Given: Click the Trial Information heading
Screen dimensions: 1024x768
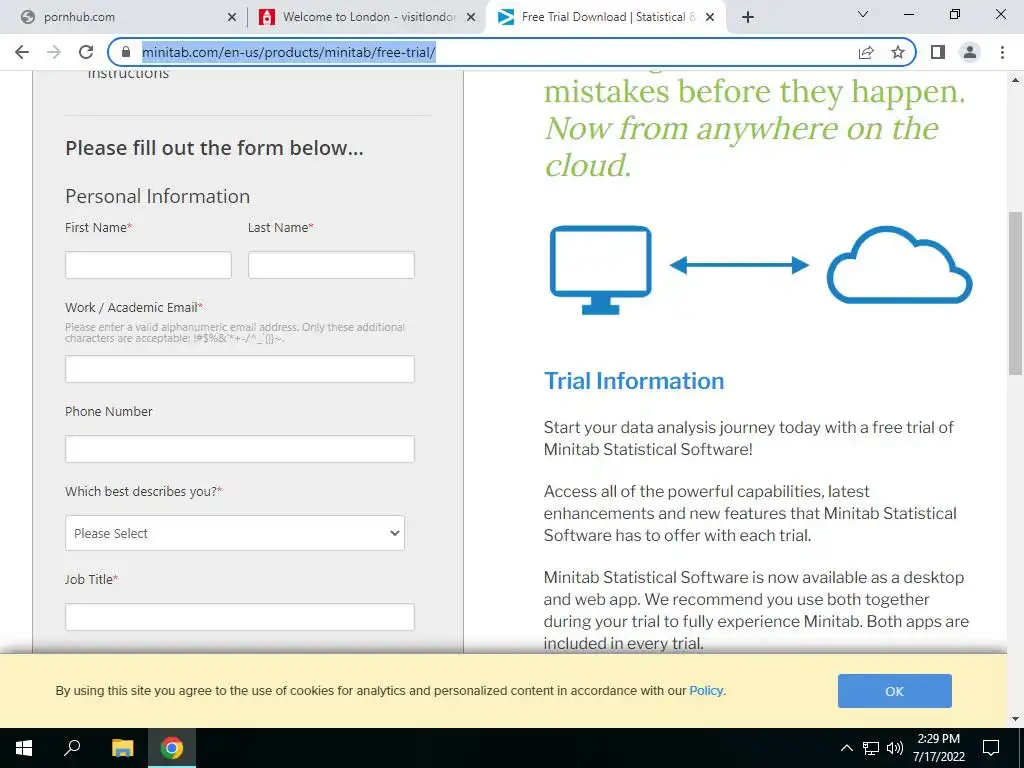Looking at the screenshot, I should point(634,381).
